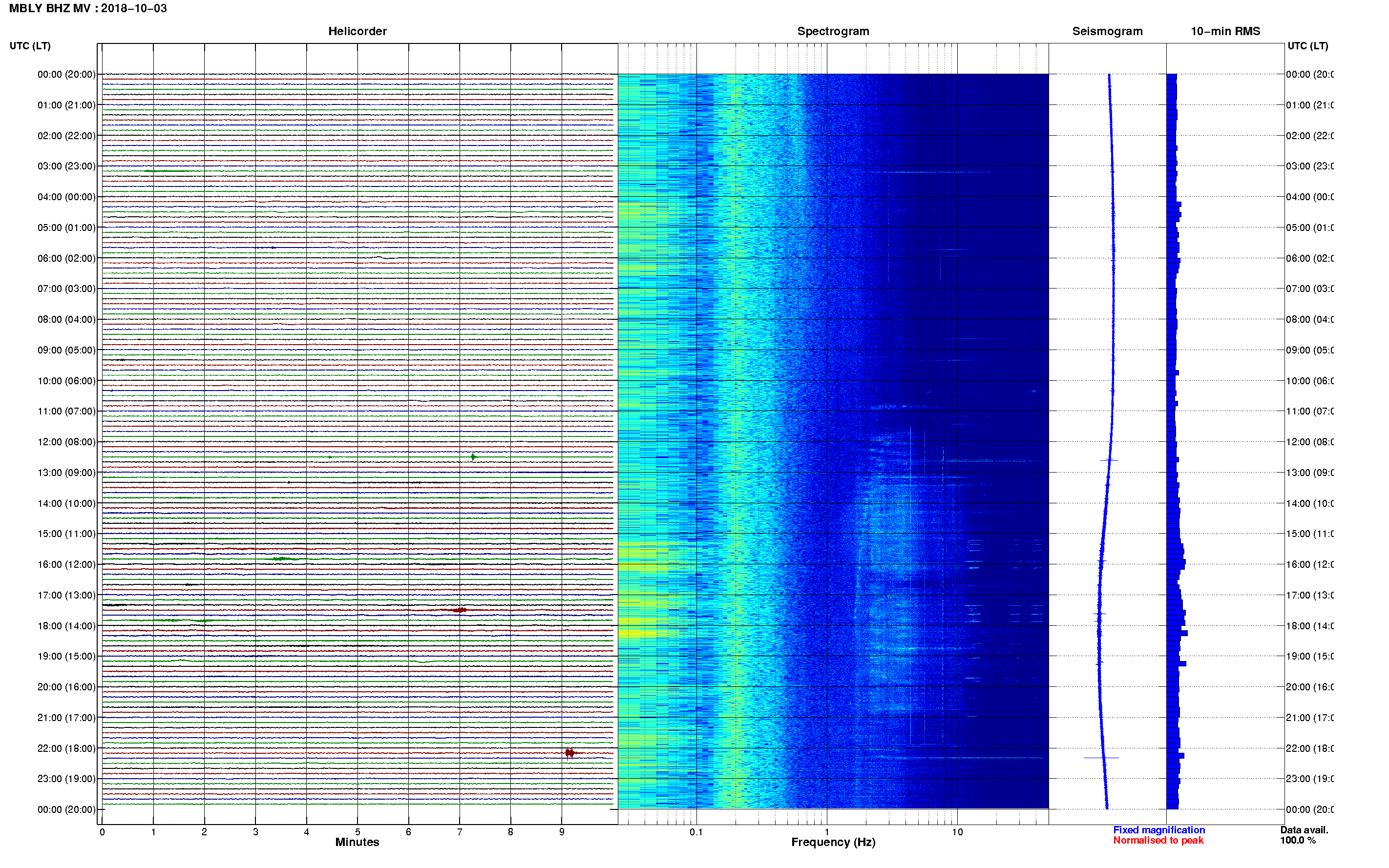Click the bottom '00:00 (20:00)' left time label
Image resolution: width=1389 pixels, height=868 pixels.
pyautogui.click(x=66, y=810)
